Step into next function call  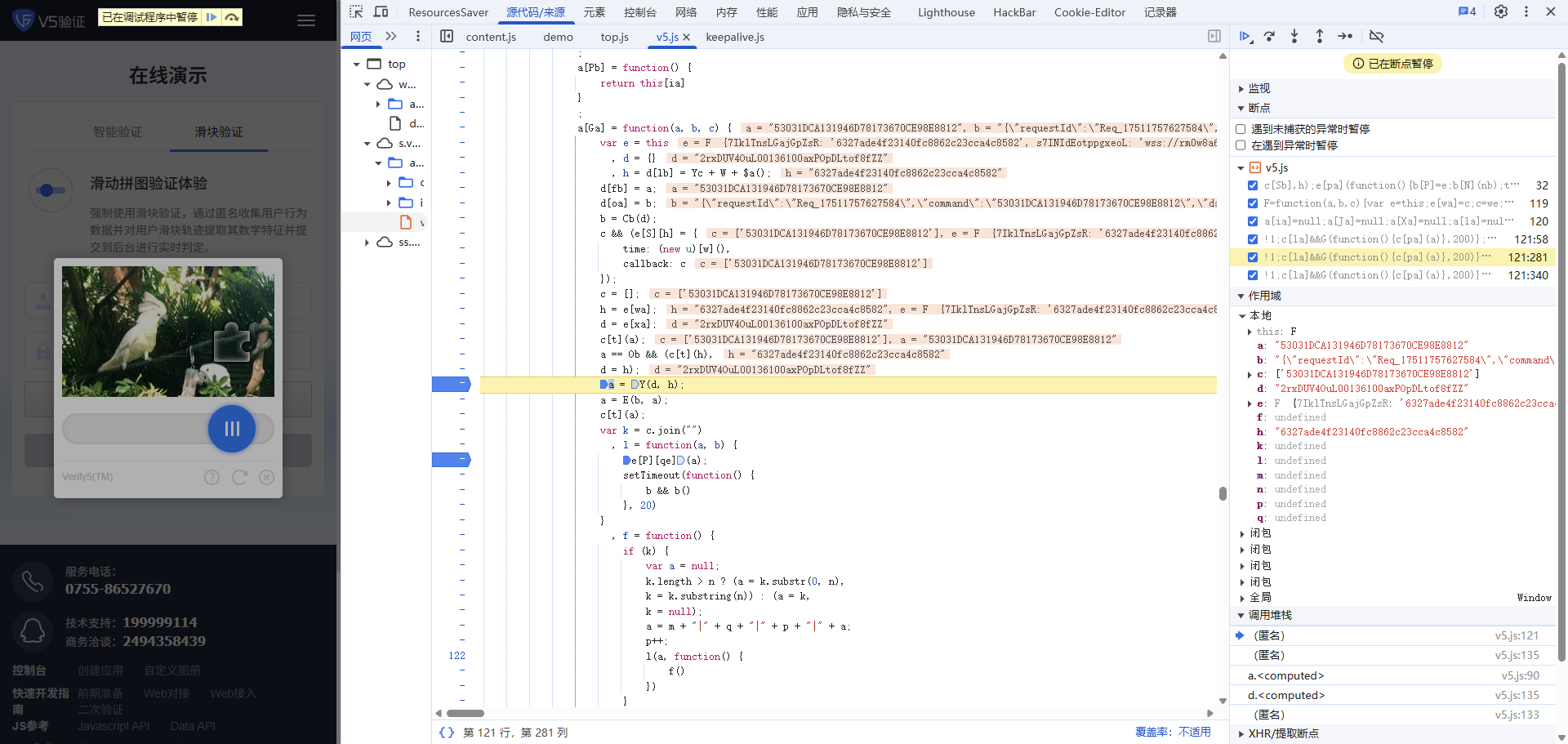point(1294,36)
